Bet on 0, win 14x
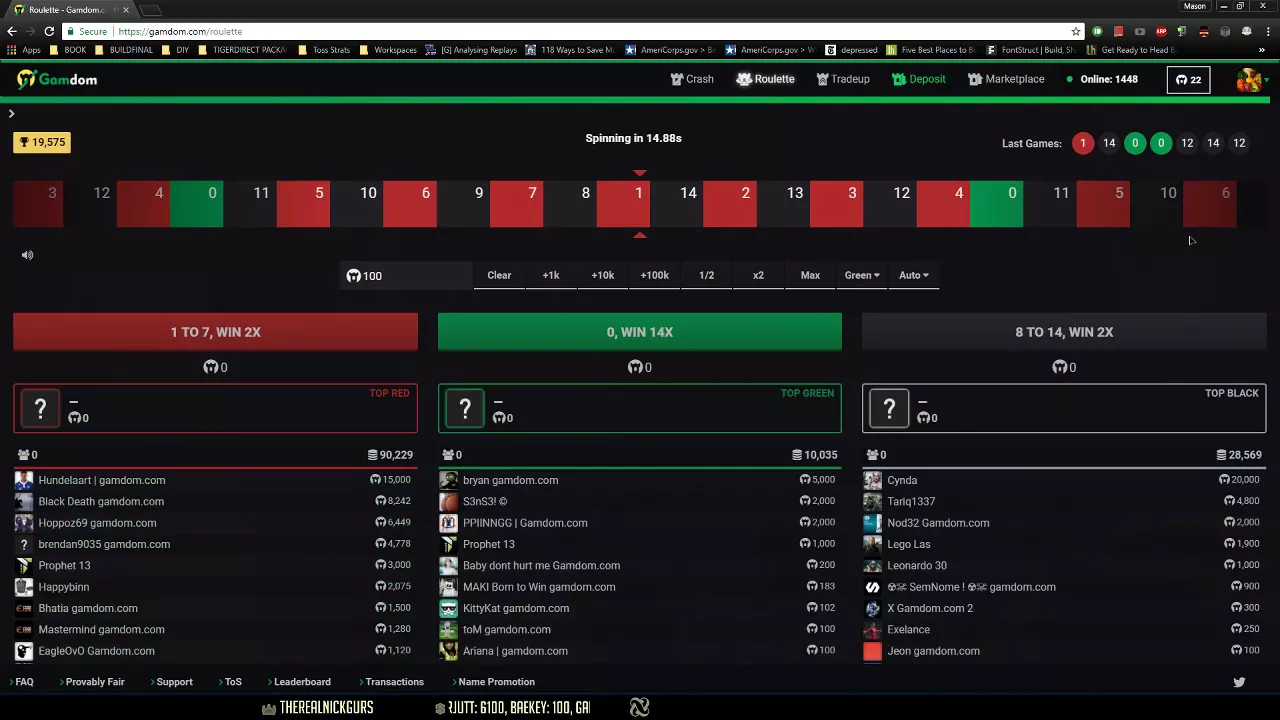This screenshot has width=1280, height=720. click(x=640, y=332)
